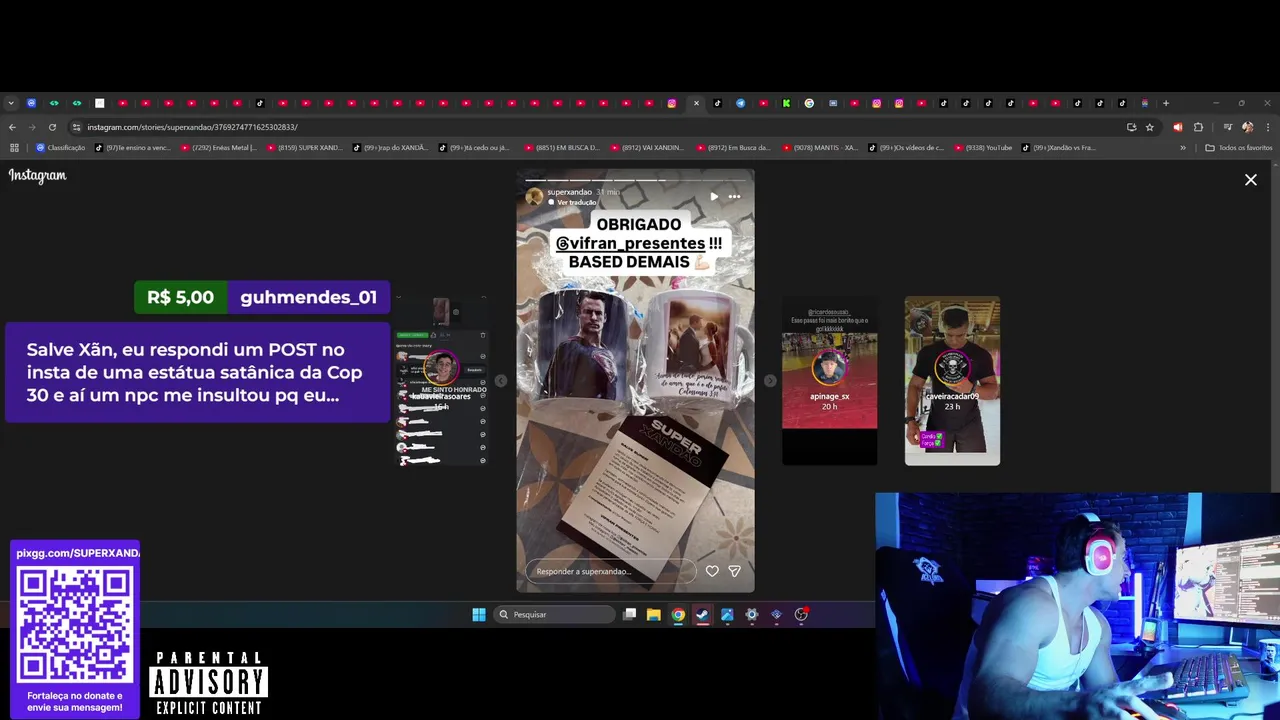Switch to the Telegram tab
Image resolution: width=1280 pixels, height=720 pixels.
click(740, 103)
